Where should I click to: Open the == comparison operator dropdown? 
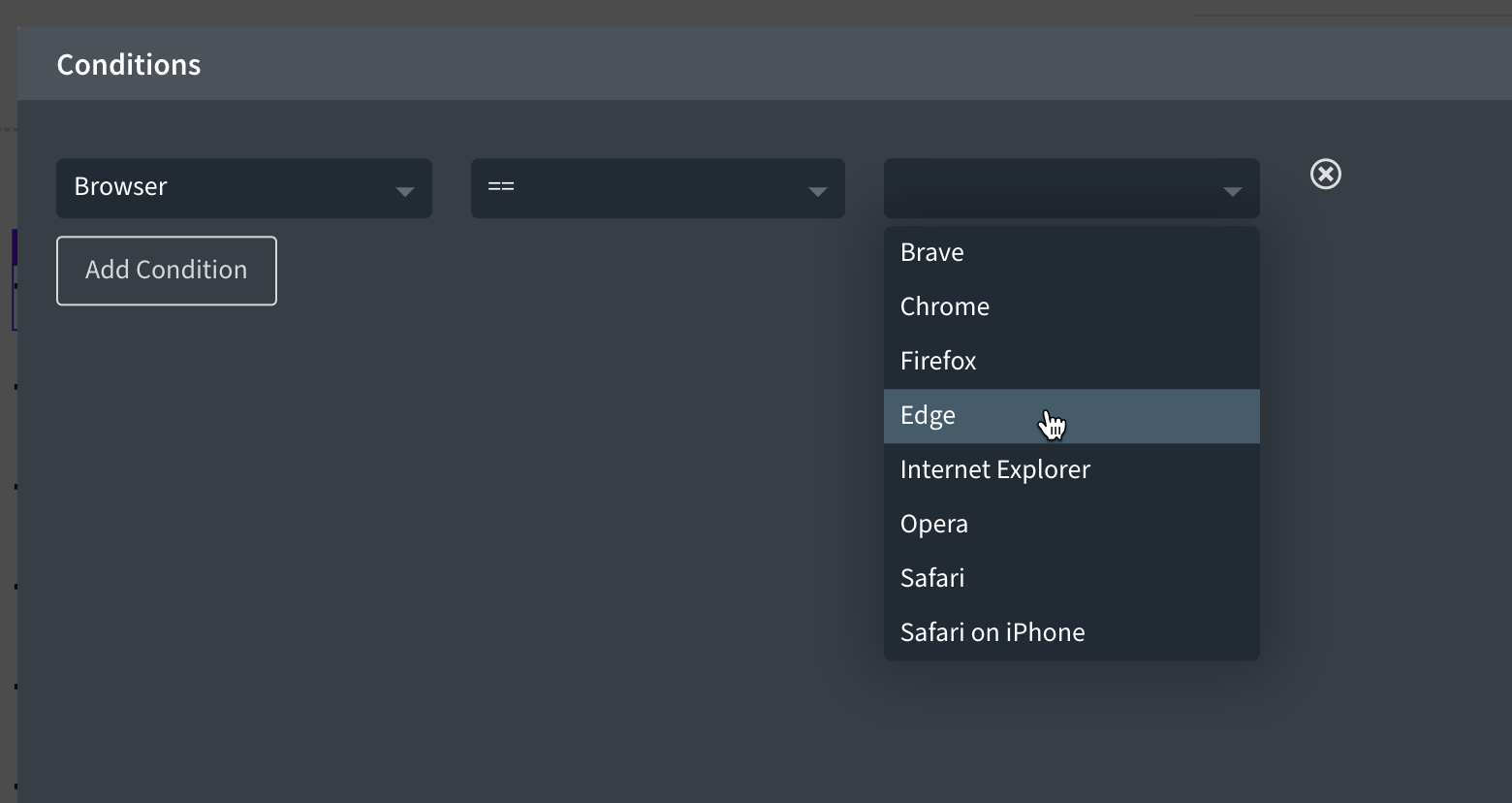coord(657,188)
